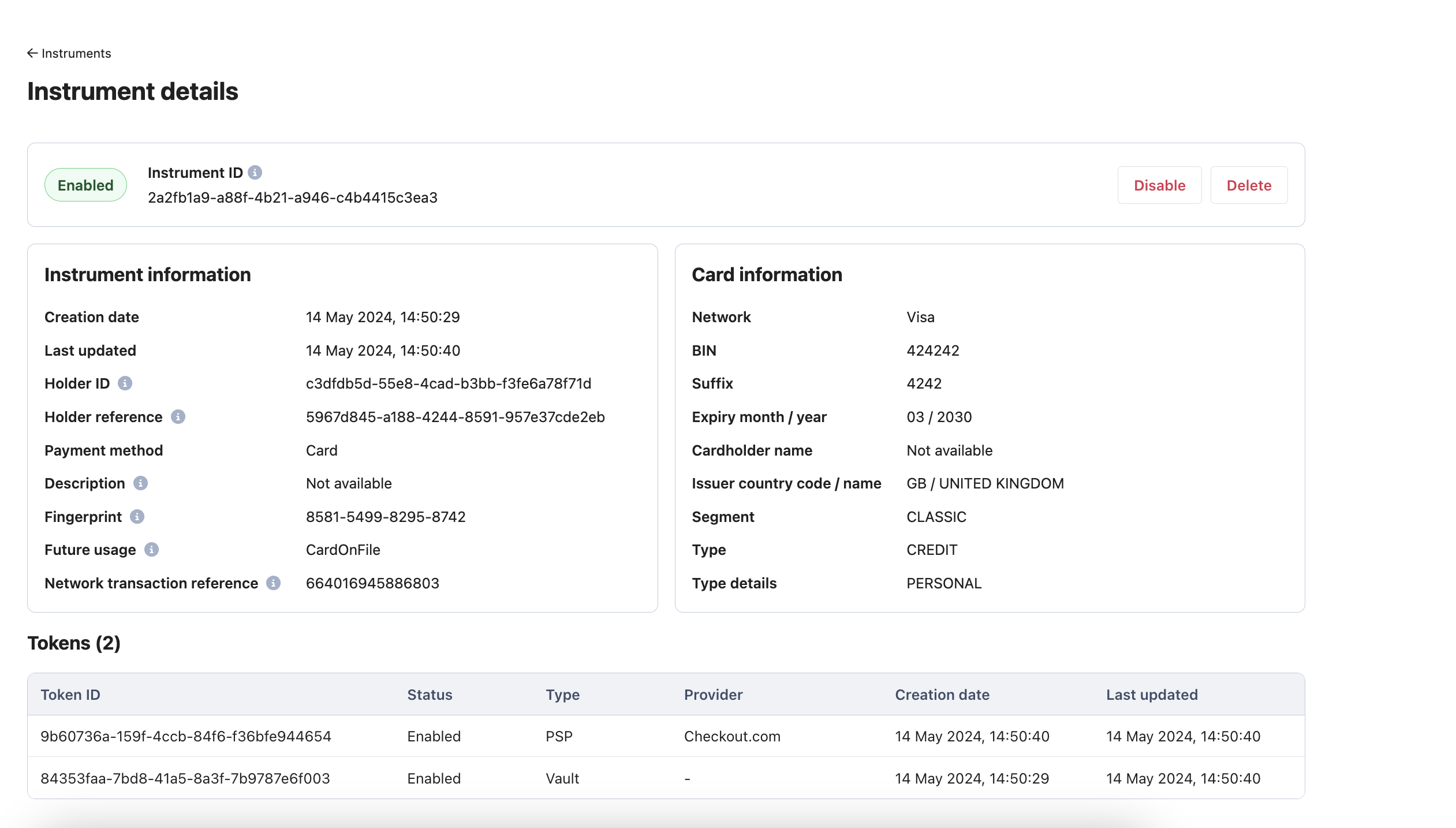Click the Enabled status badge
This screenshot has height=828, width=1456.
pyautogui.click(x=85, y=185)
